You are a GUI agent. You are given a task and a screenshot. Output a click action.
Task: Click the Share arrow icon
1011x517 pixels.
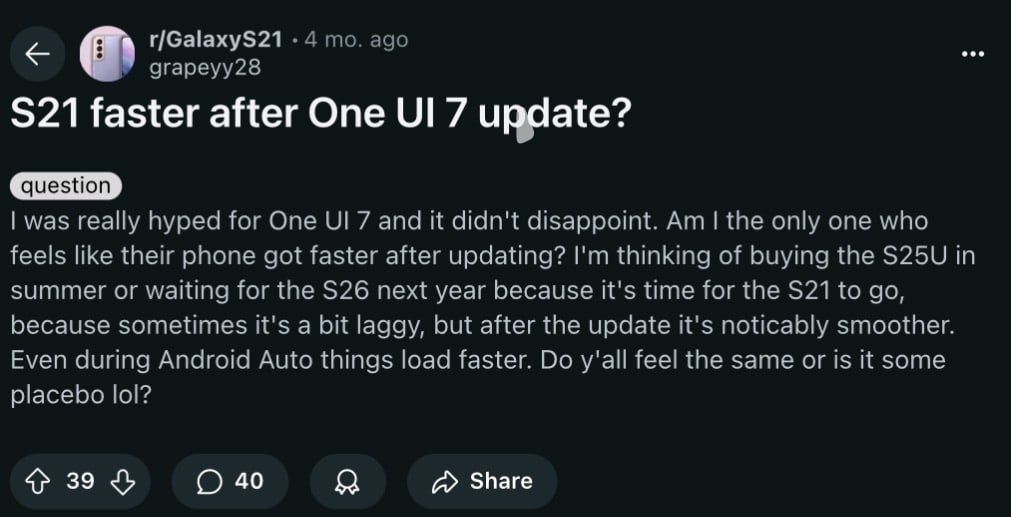[444, 482]
